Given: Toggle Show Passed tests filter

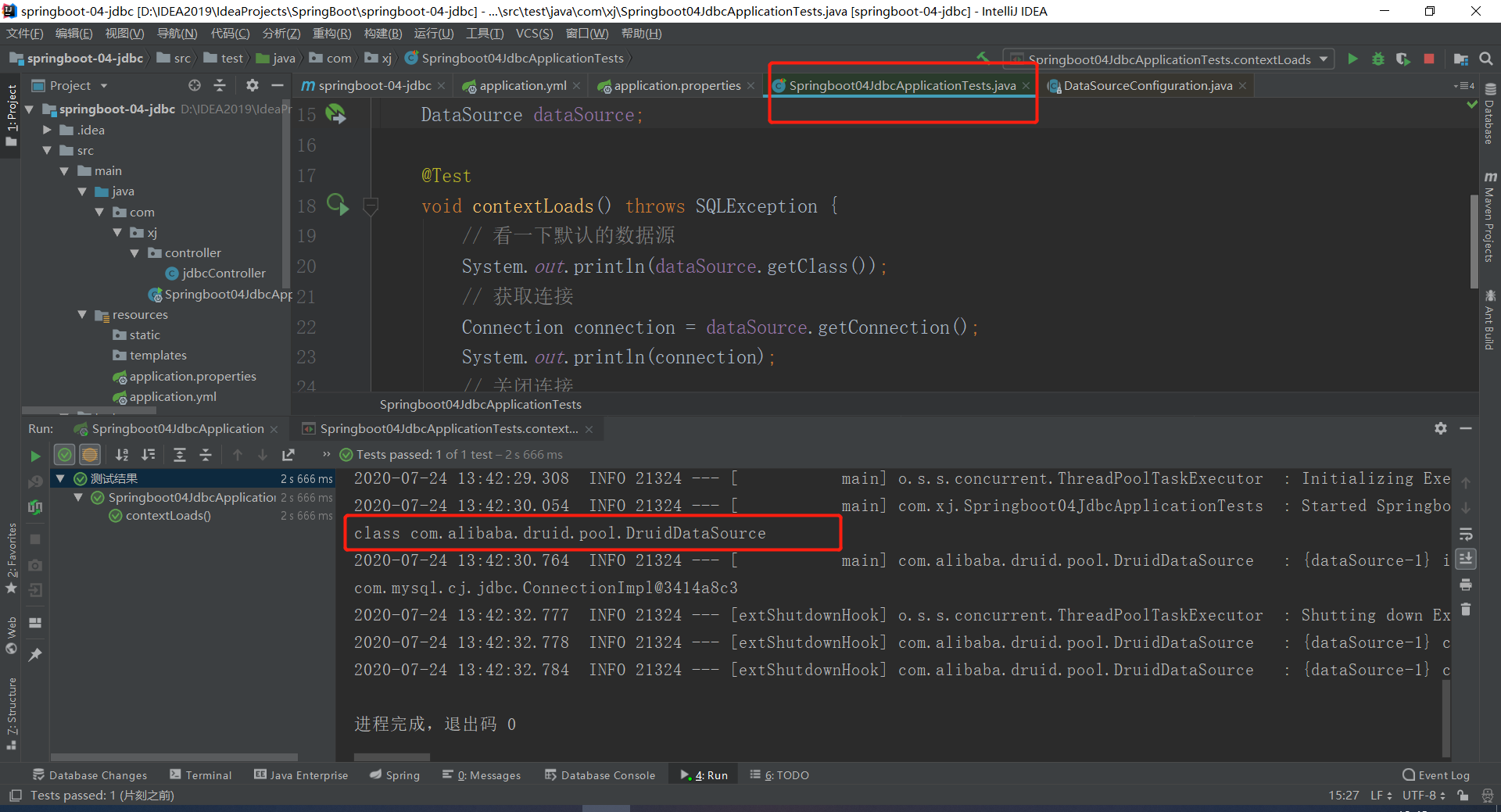Looking at the screenshot, I should (65, 455).
